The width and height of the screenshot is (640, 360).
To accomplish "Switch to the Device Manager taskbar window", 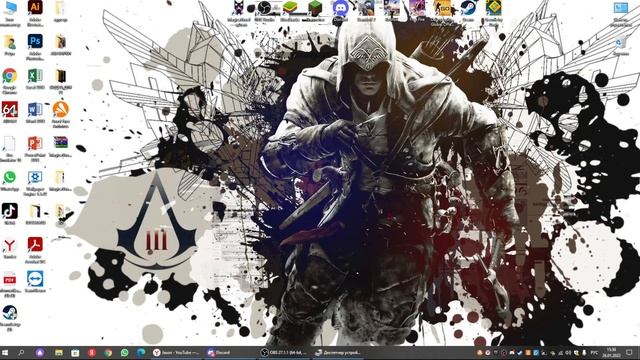I will tap(339, 352).
